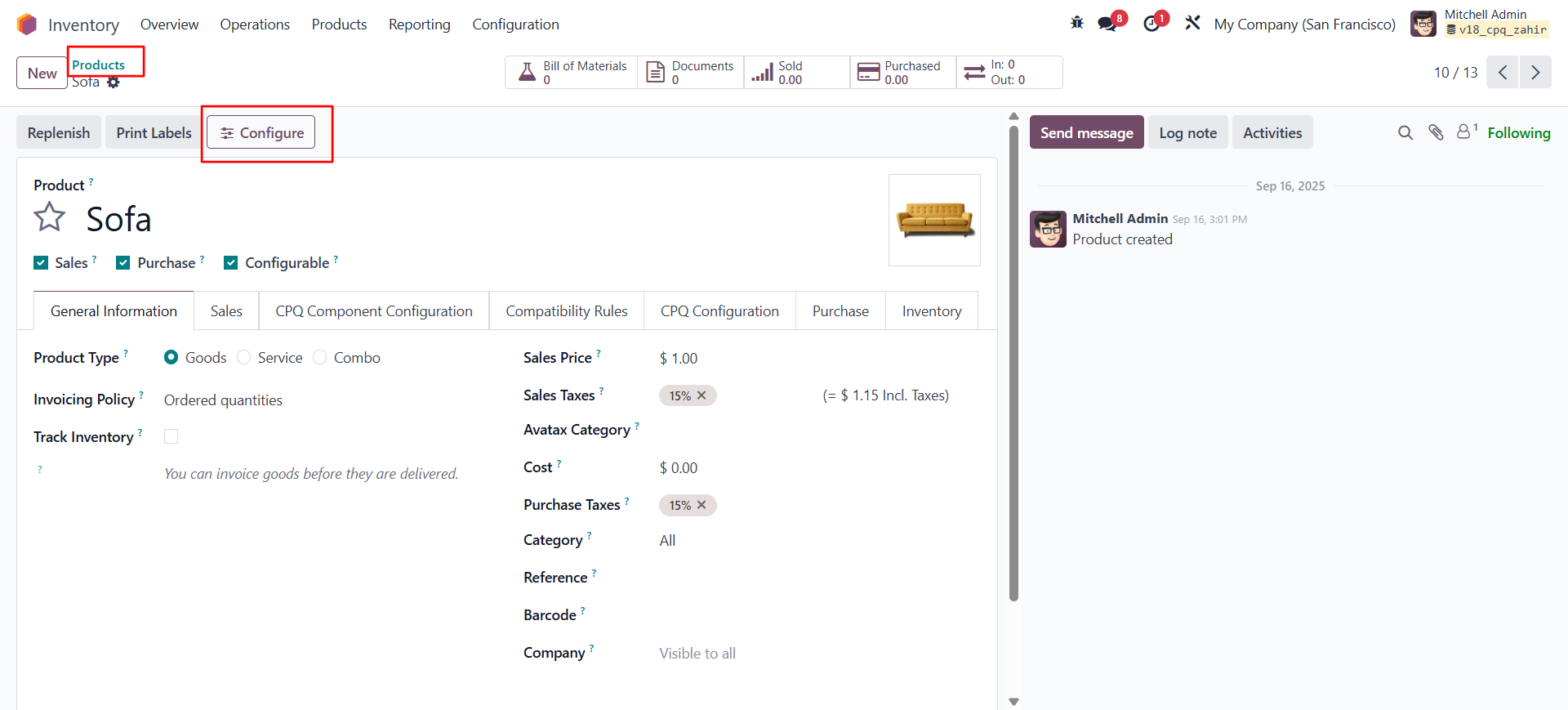Open the gear actions menu beside Sofa

[x=114, y=83]
